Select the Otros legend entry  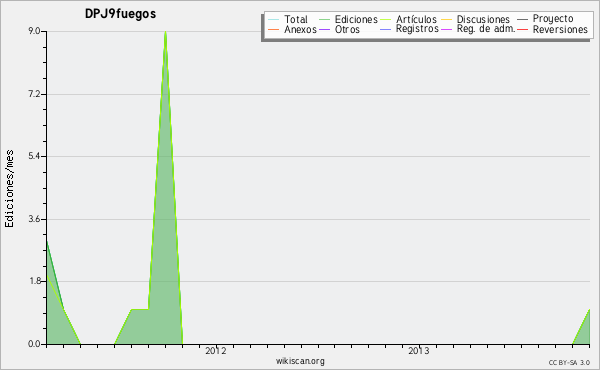pos(339,29)
